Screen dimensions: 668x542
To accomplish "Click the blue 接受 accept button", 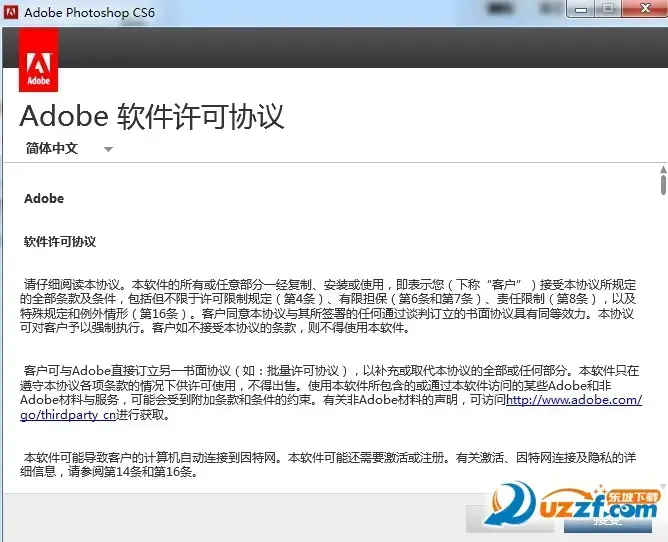I will coord(608,519).
